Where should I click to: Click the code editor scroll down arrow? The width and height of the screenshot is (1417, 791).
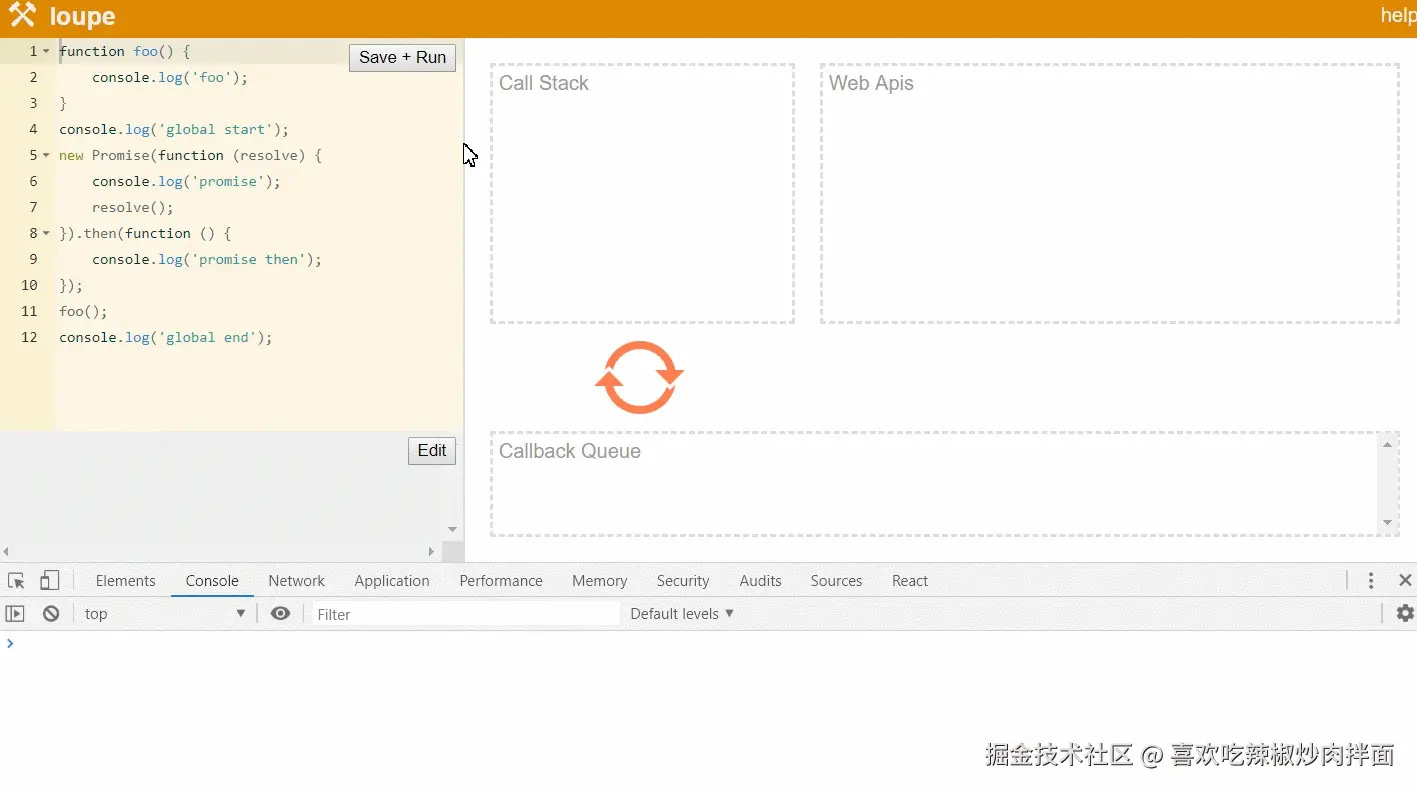[452, 530]
